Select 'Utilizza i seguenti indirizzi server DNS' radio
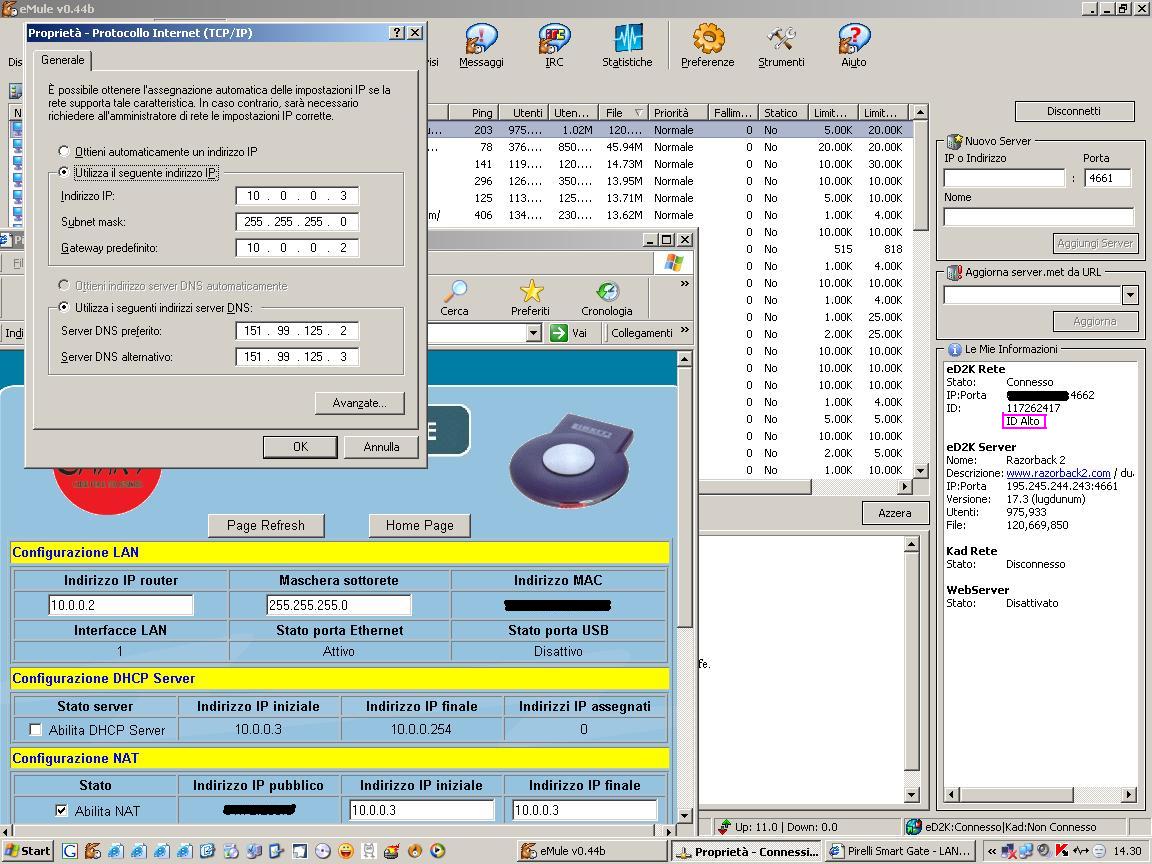 64,307
